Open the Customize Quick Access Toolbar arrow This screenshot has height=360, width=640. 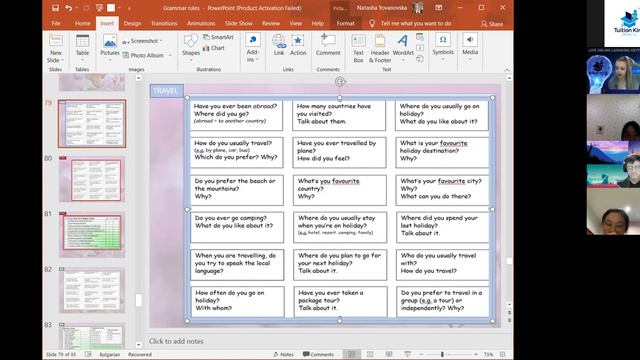tap(129, 8)
